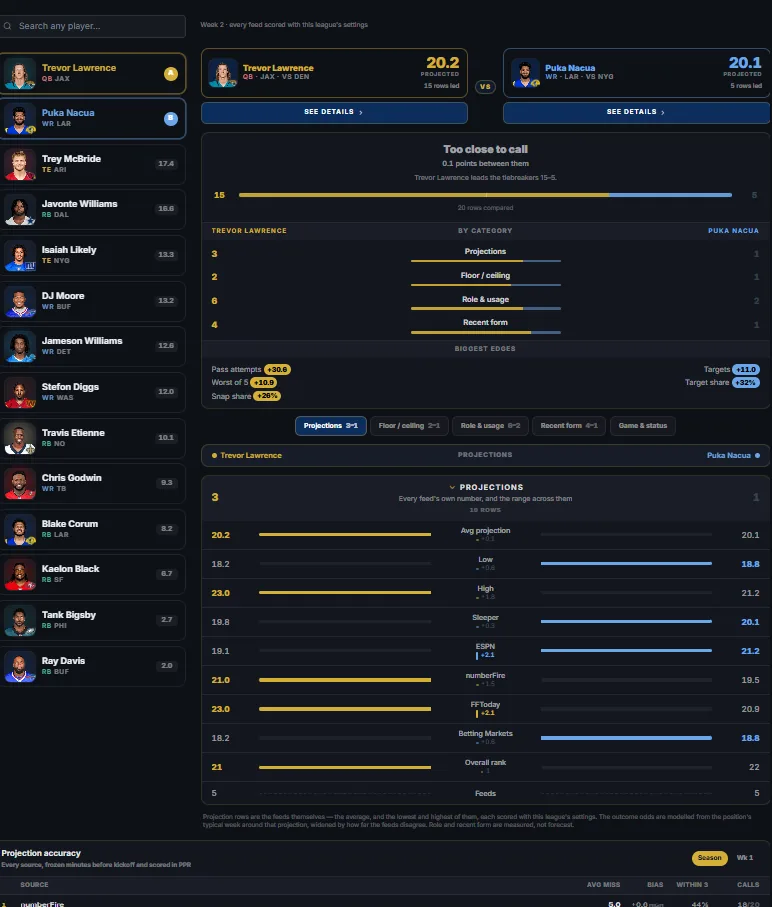Select the Tank Bigsby avatar
Image resolution: width=772 pixels, height=907 pixels.
click(20, 620)
